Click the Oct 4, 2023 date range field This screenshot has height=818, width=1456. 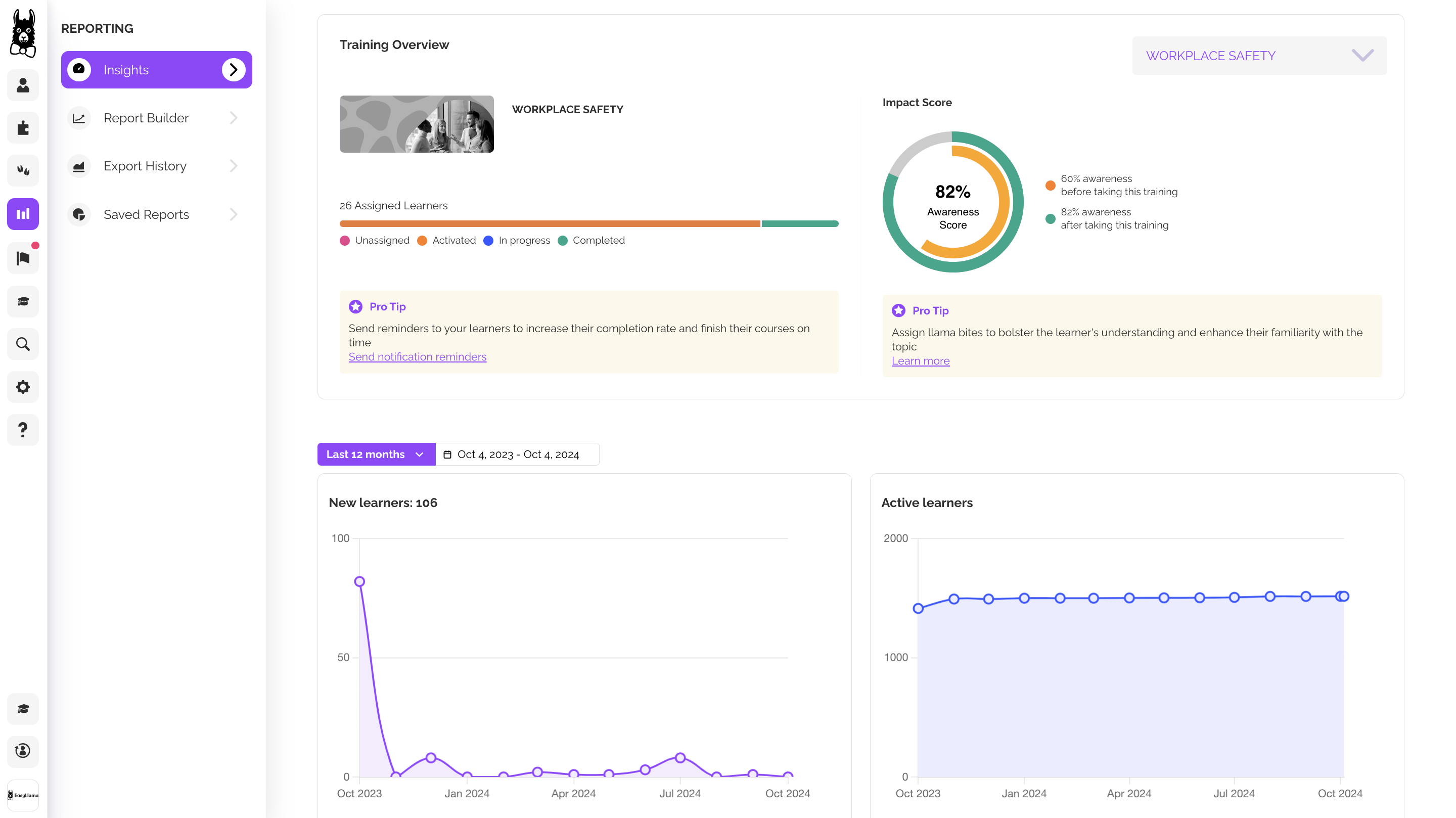coord(517,454)
